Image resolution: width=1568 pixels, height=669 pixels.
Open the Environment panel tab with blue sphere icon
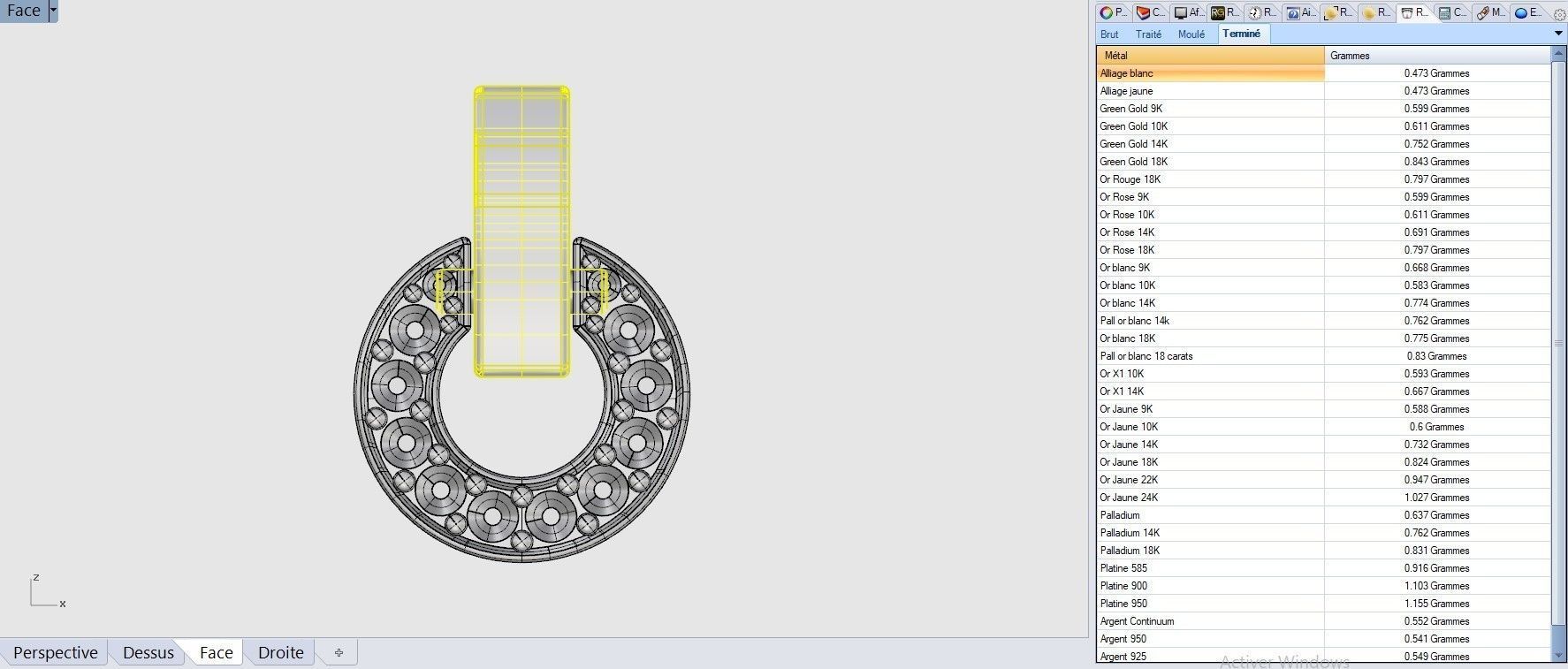tap(1528, 12)
